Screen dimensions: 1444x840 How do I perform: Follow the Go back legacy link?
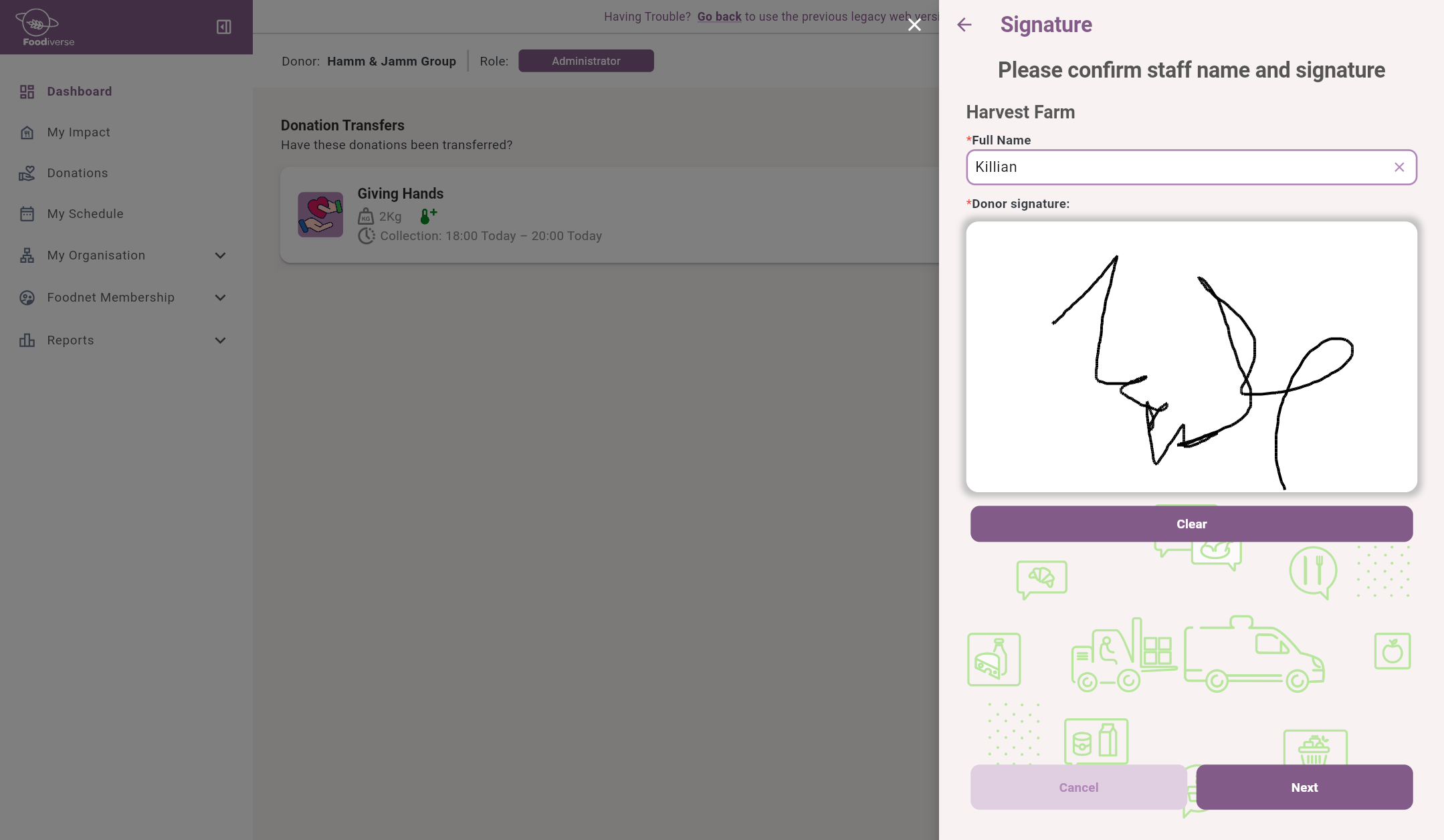click(719, 17)
